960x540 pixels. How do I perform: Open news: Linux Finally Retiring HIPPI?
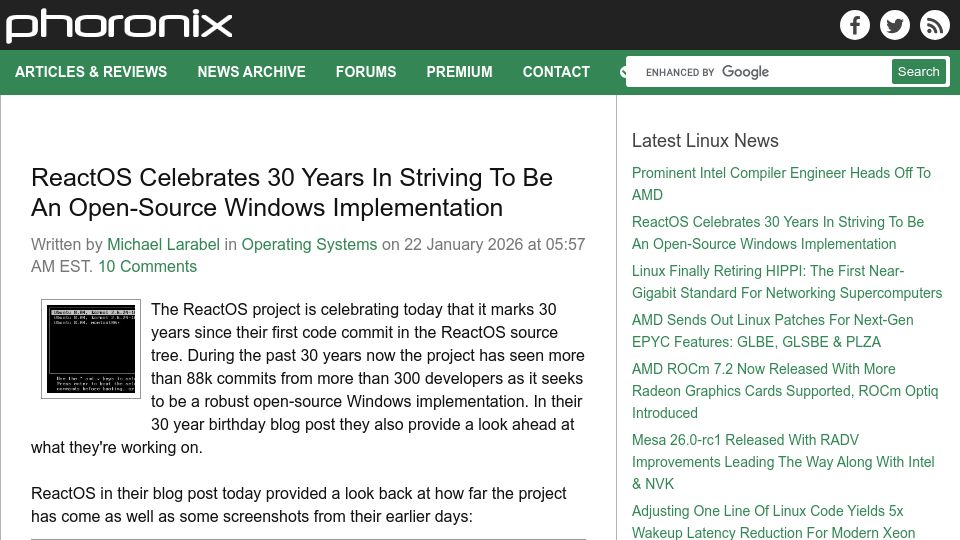(787, 282)
